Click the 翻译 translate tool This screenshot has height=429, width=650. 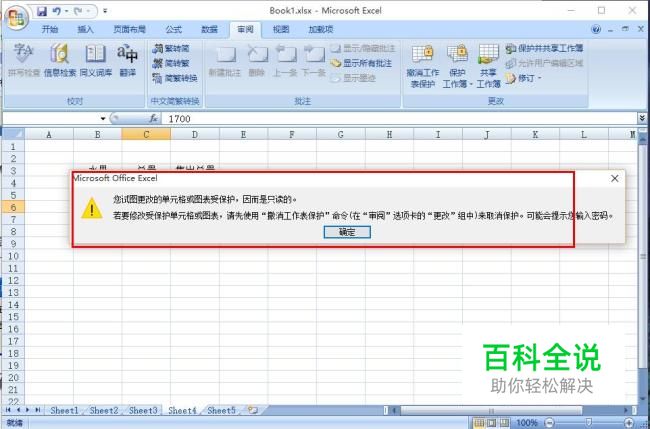[128, 60]
